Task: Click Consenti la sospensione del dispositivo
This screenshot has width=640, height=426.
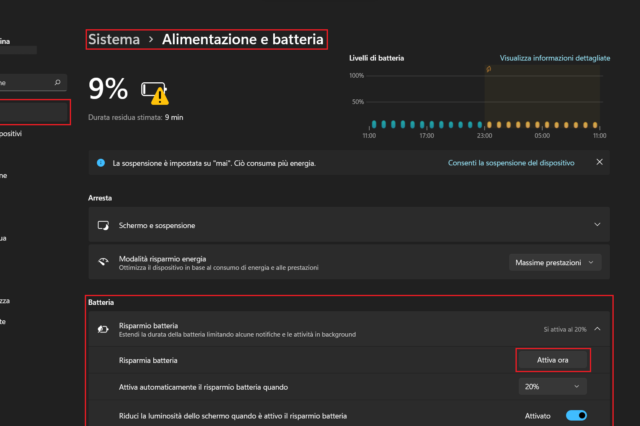Action: click(x=511, y=162)
